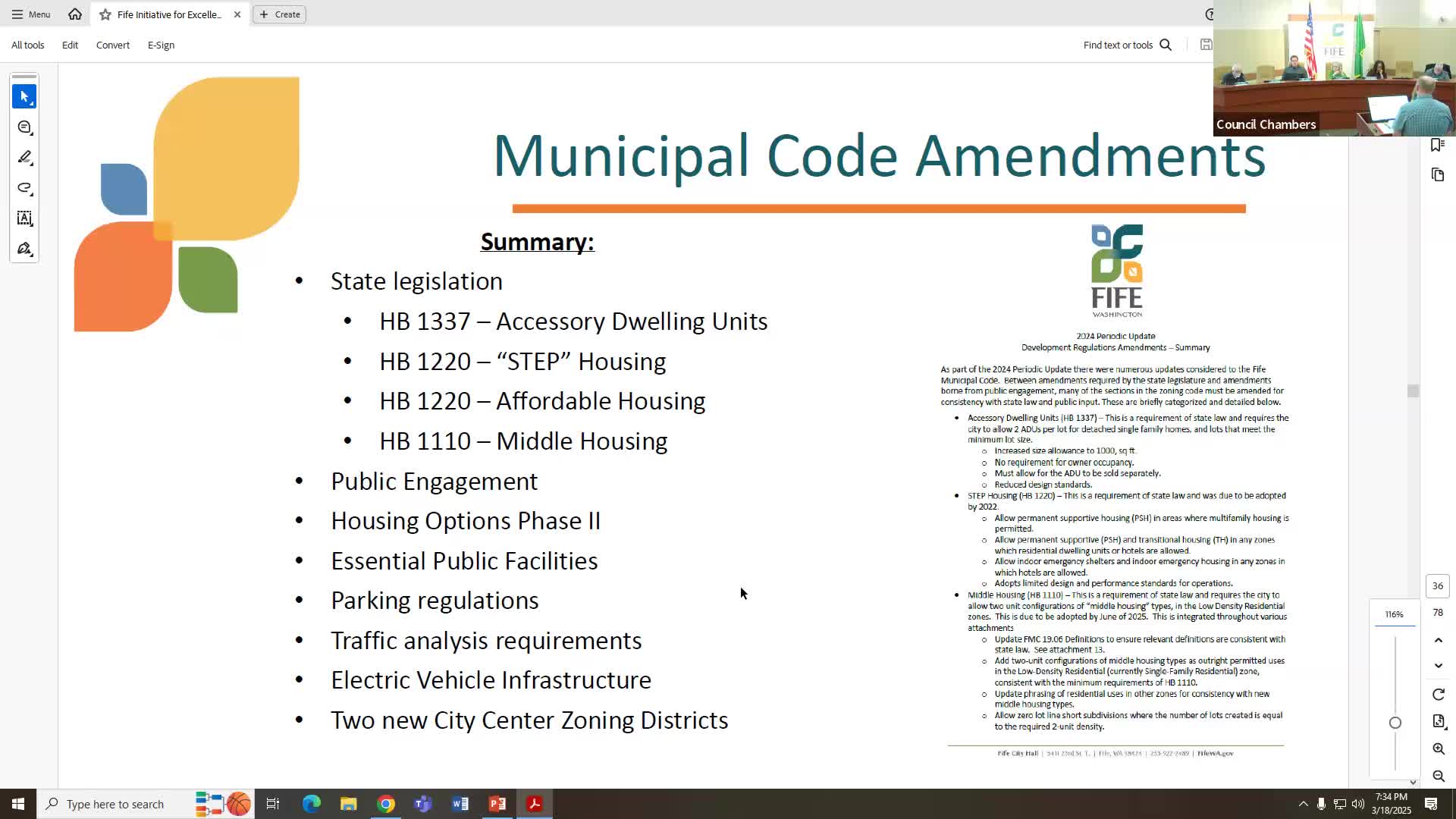Open the All tools menu
Image resolution: width=1456 pixels, height=819 pixels.
[28, 45]
